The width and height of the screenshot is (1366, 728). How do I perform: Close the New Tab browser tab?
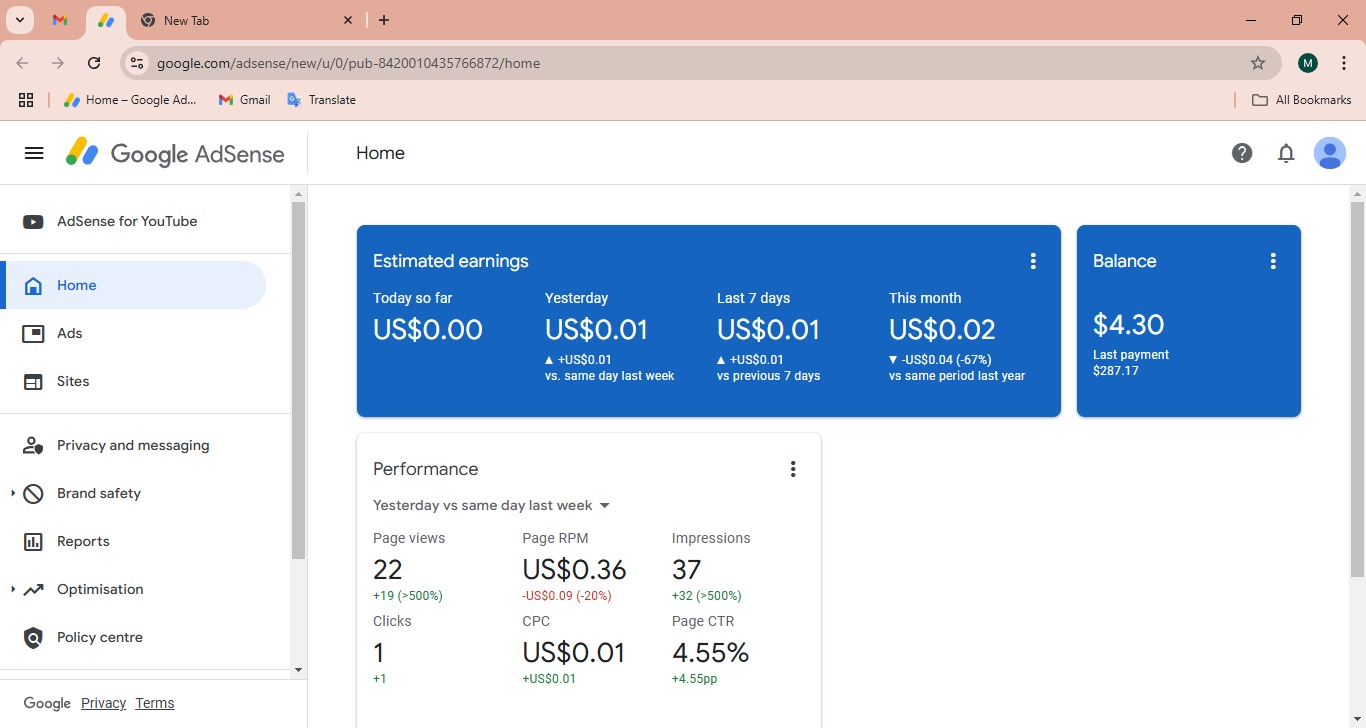coord(348,20)
